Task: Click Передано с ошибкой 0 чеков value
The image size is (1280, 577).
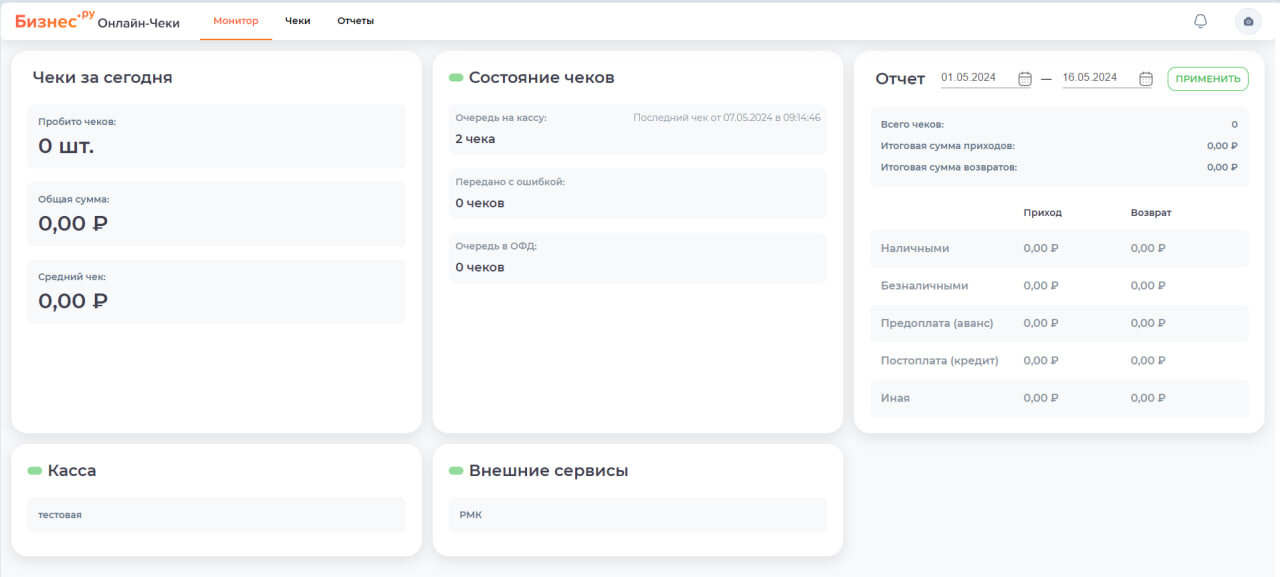Action: [x=480, y=203]
